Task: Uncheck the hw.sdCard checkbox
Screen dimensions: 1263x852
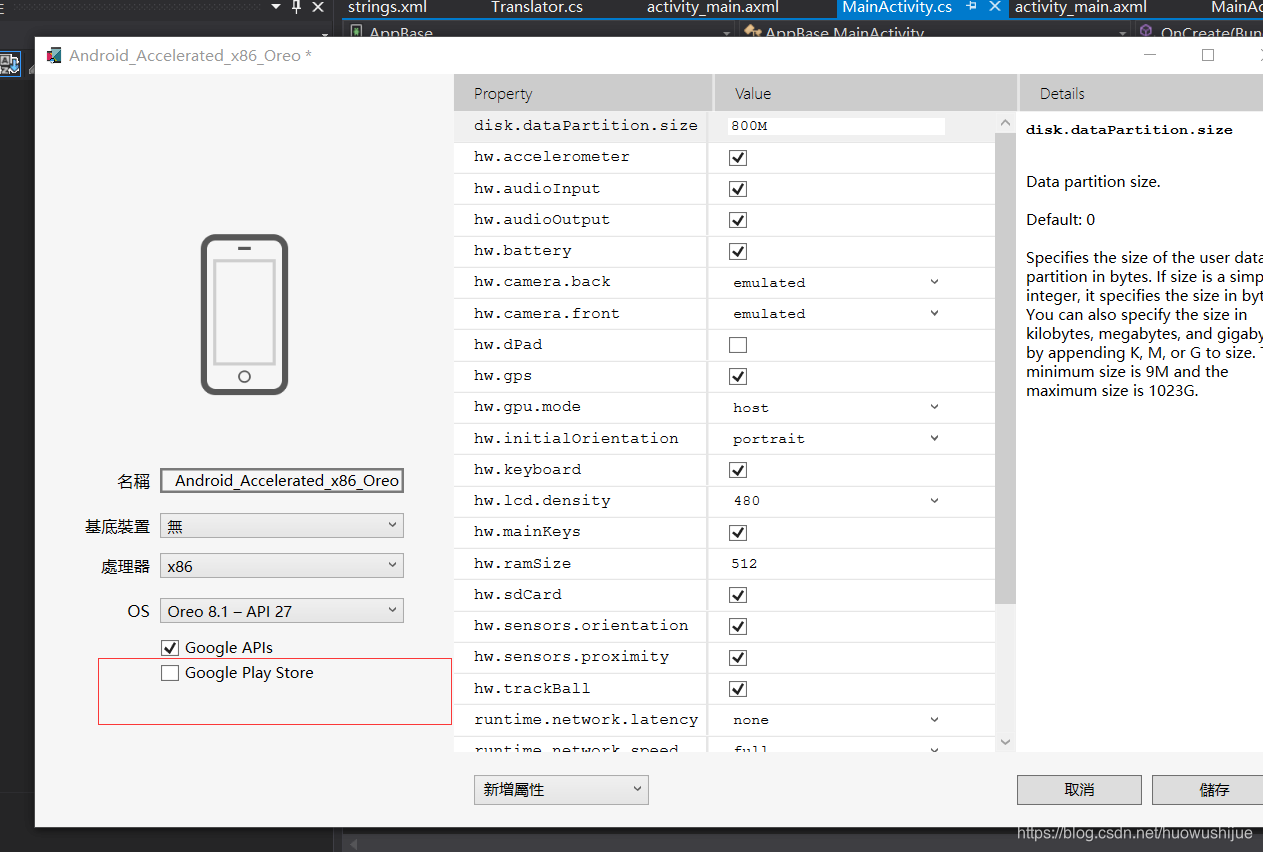Action: click(x=738, y=595)
